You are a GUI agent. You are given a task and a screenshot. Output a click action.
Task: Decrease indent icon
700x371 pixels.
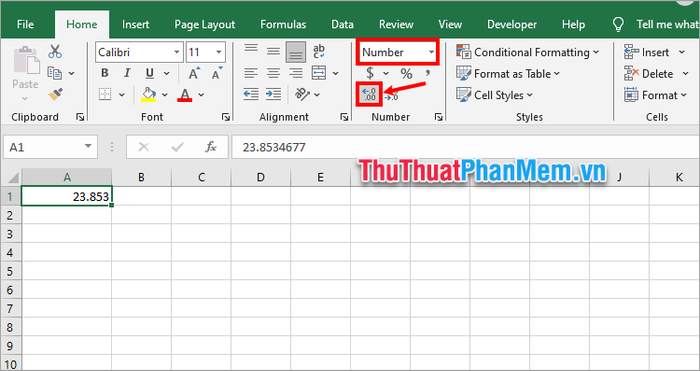coord(251,94)
